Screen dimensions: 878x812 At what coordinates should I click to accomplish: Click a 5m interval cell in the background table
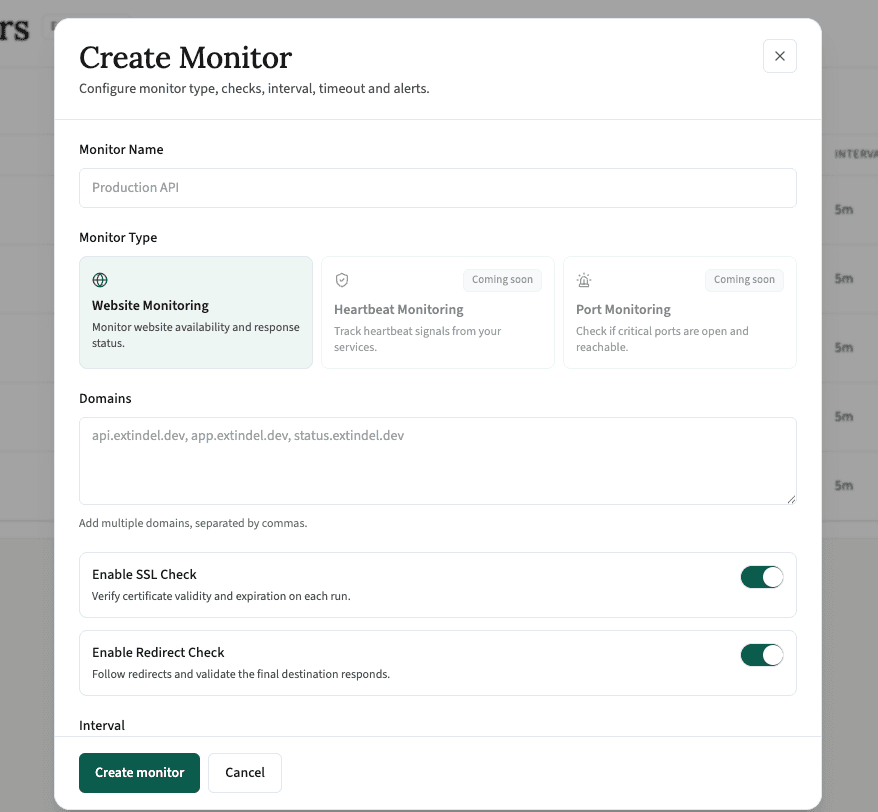(x=846, y=210)
